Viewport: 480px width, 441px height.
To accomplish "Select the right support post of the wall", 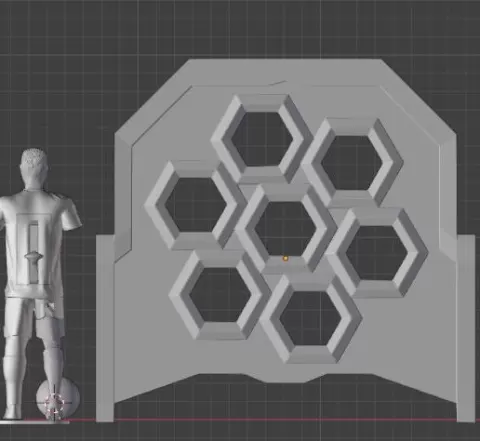I will pyautogui.click(x=466, y=328).
